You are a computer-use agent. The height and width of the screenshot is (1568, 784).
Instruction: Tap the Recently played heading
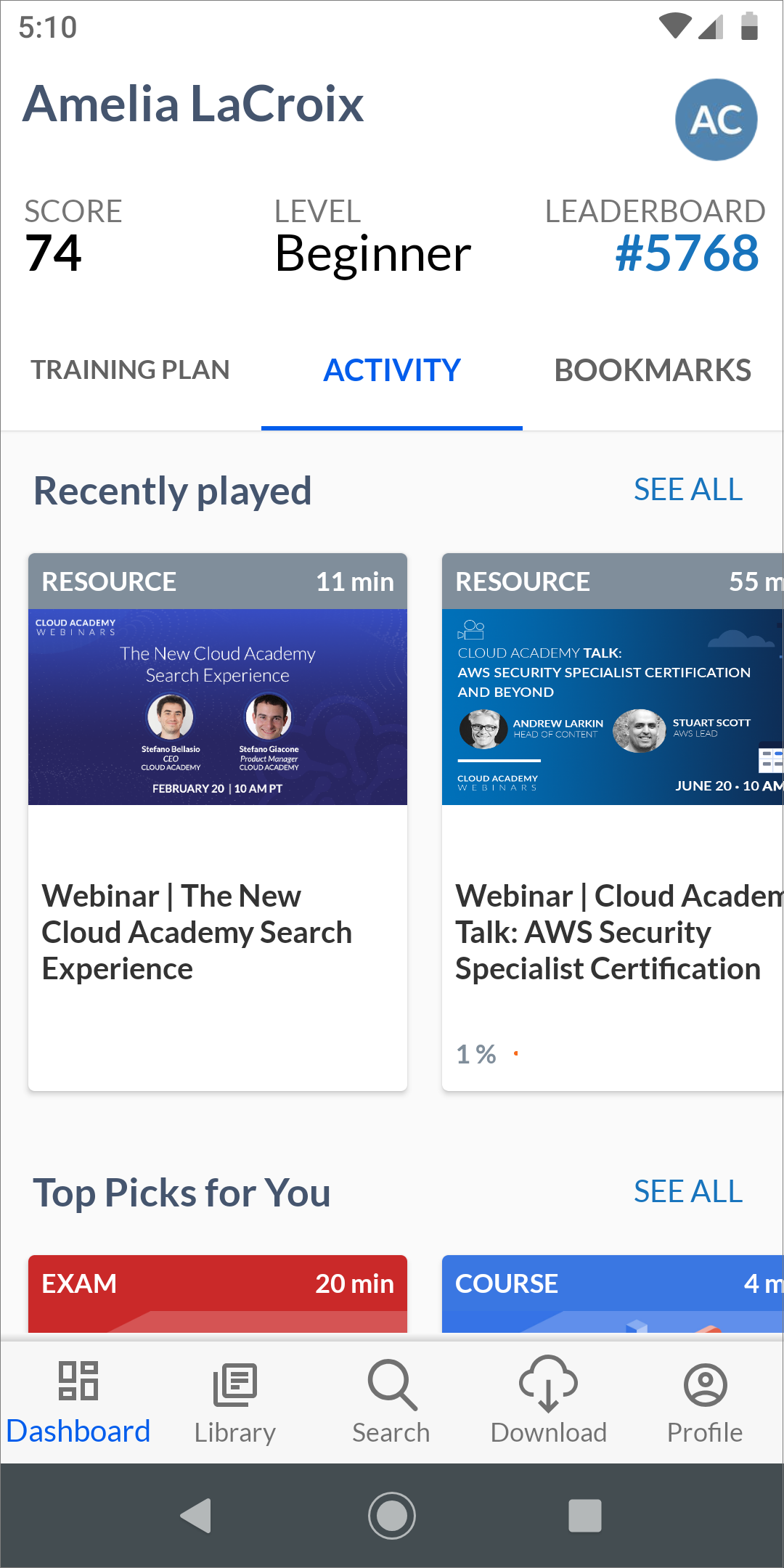173,491
